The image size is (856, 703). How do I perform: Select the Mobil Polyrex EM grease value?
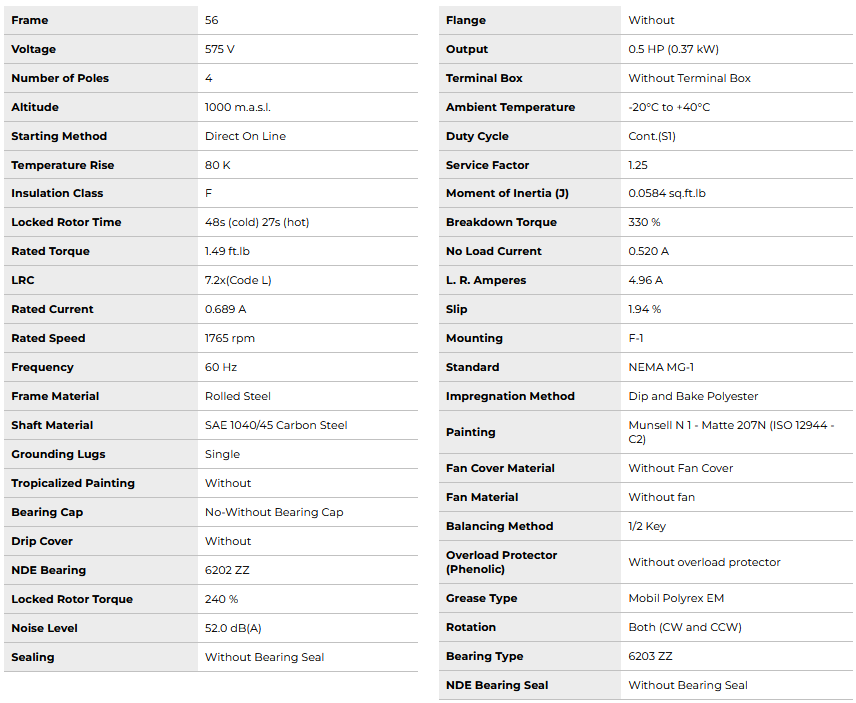[676, 598]
